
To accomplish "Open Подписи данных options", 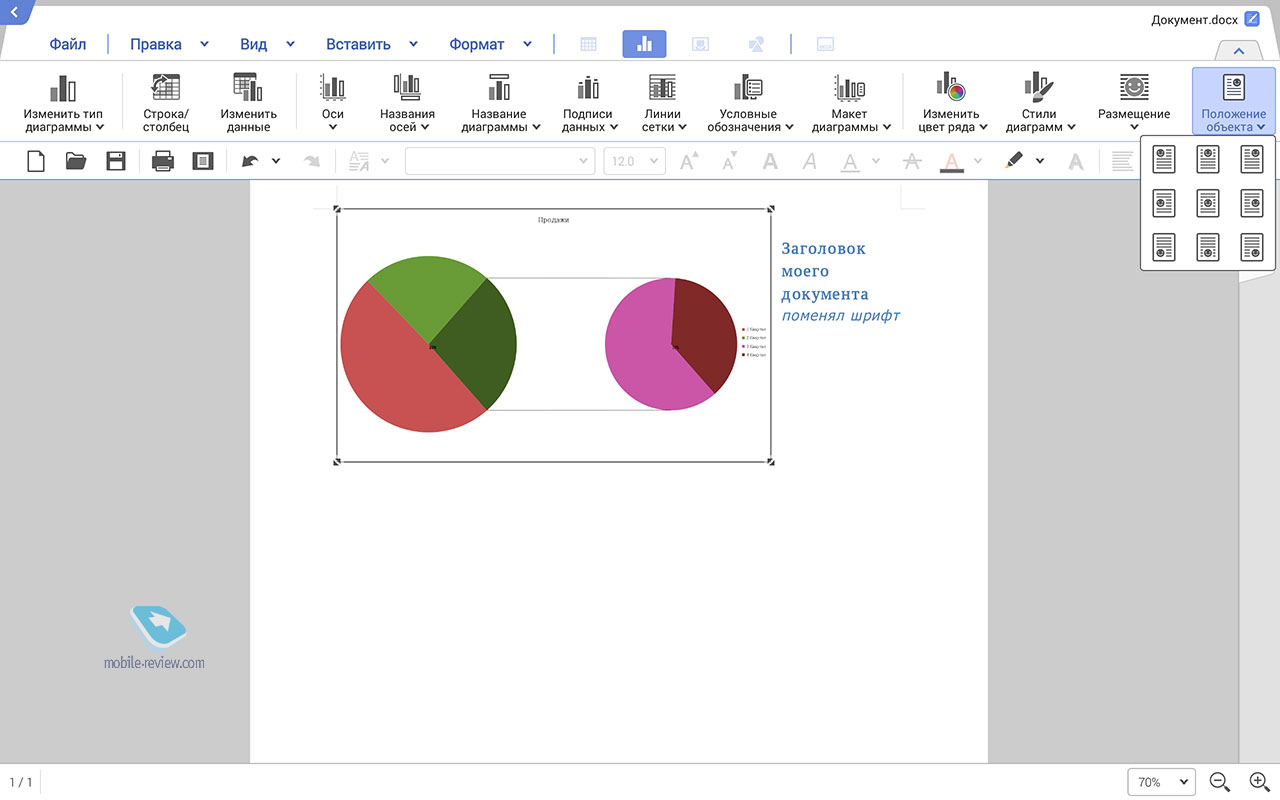I will click(x=587, y=103).
